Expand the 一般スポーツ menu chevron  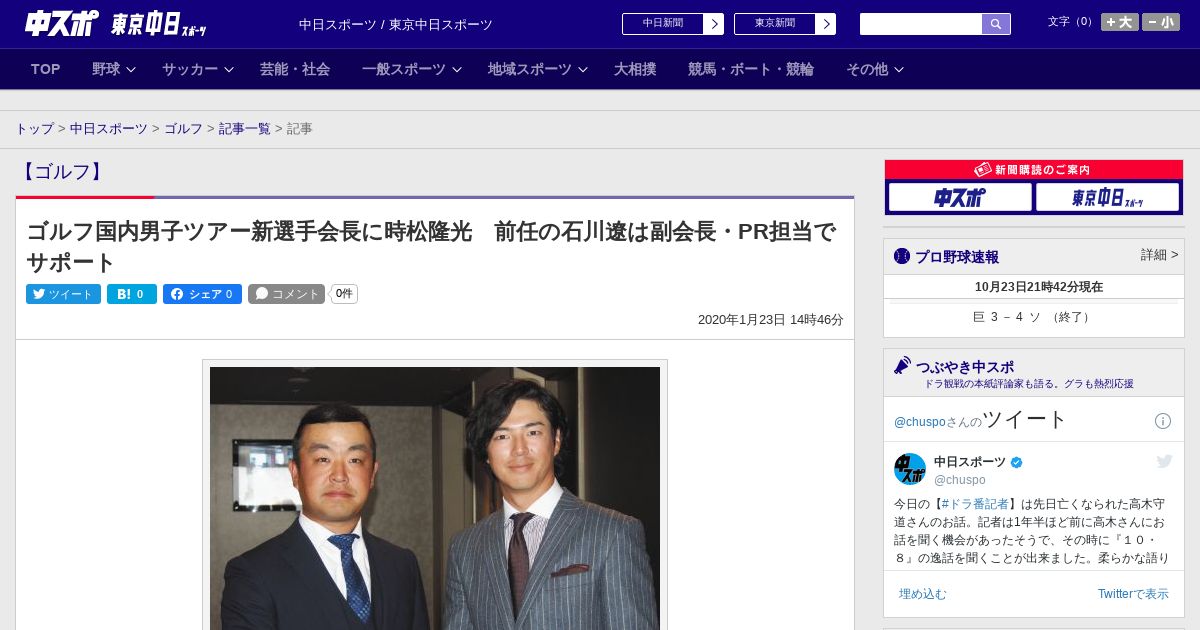(457, 69)
